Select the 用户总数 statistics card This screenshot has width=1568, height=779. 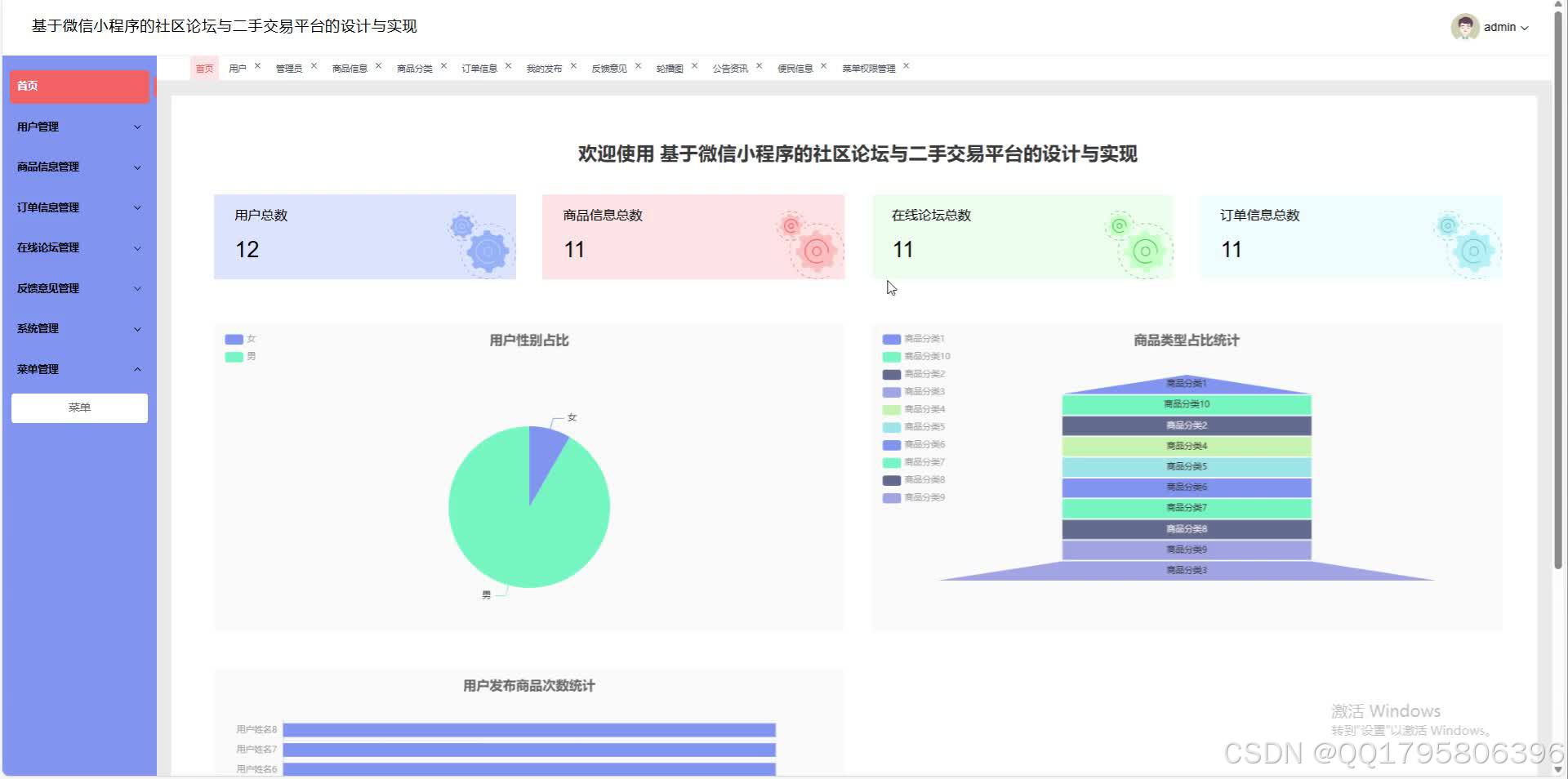(364, 236)
